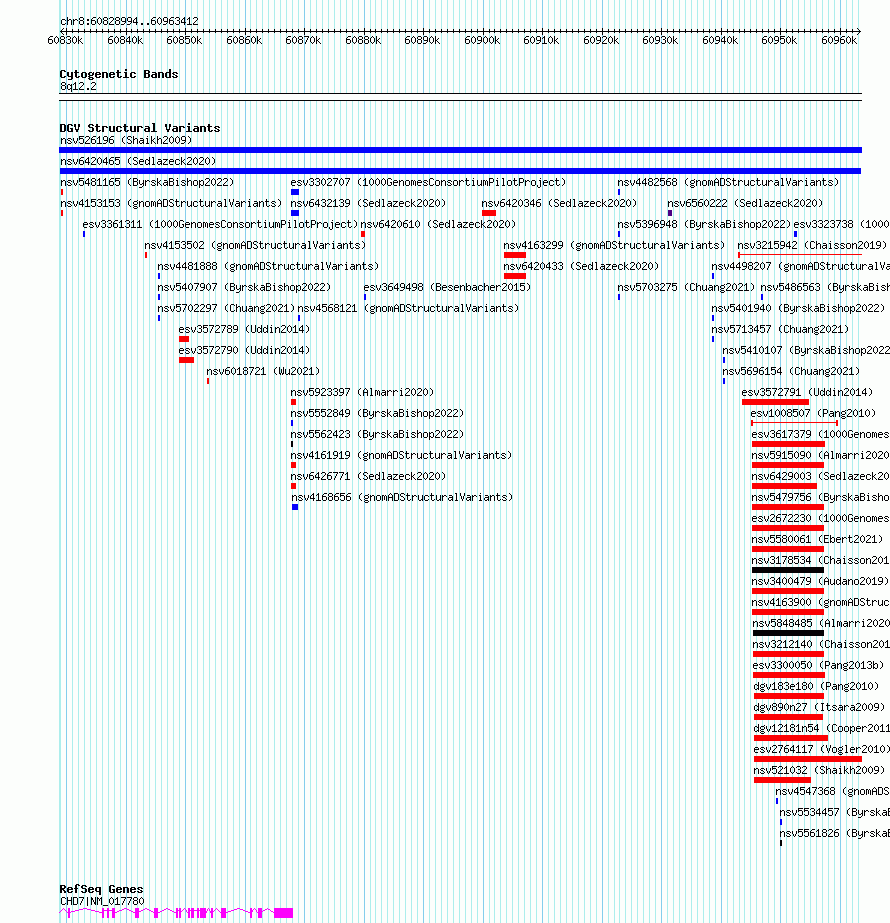Open esv2764117 (Vogler2010) label

coord(821,749)
